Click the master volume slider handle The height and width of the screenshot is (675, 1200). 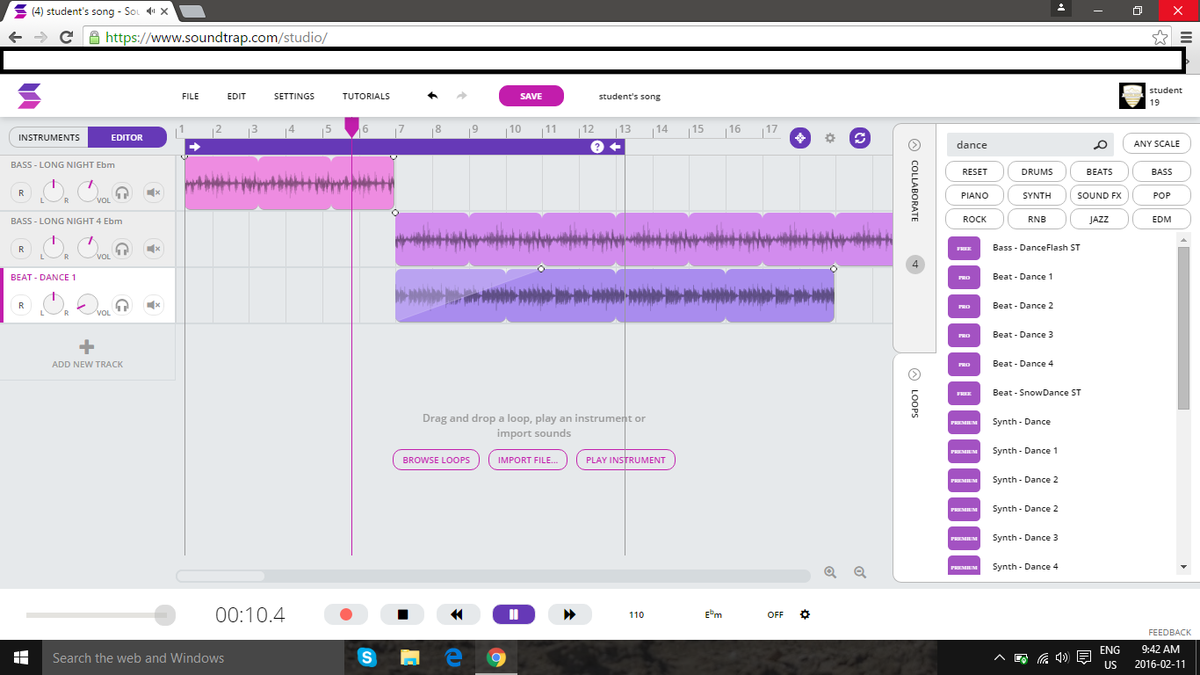coord(165,615)
